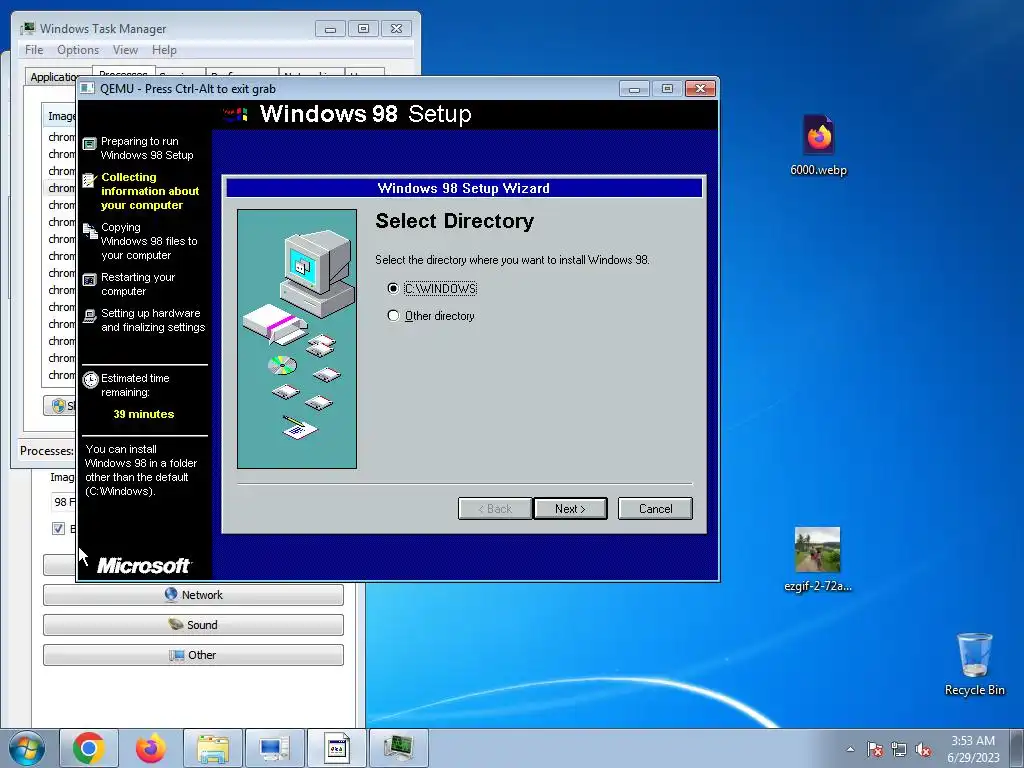
Task: Click the 'Select Directory' heading
Action: coord(455,221)
